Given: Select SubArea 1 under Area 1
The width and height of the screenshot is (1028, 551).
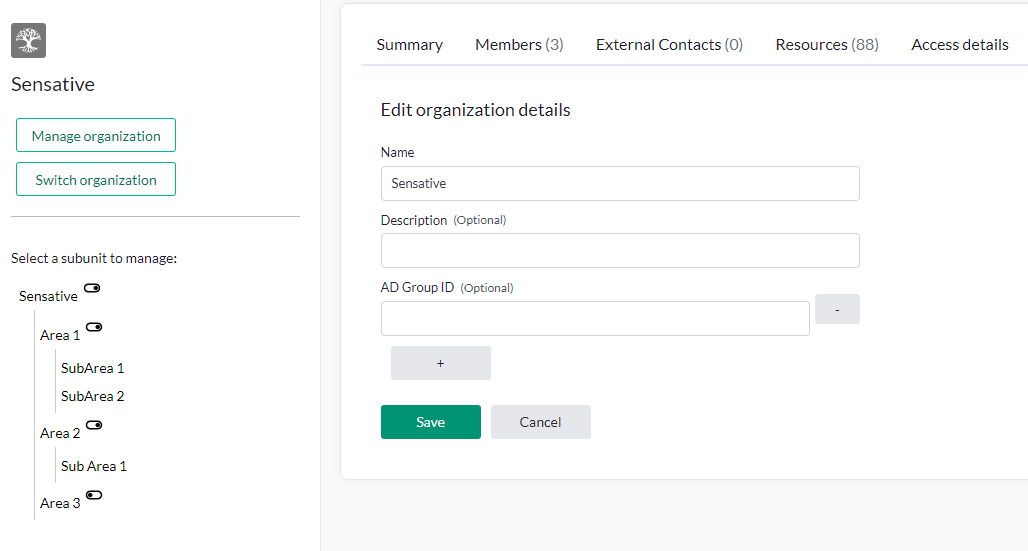Looking at the screenshot, I should [x=92, y=368].
